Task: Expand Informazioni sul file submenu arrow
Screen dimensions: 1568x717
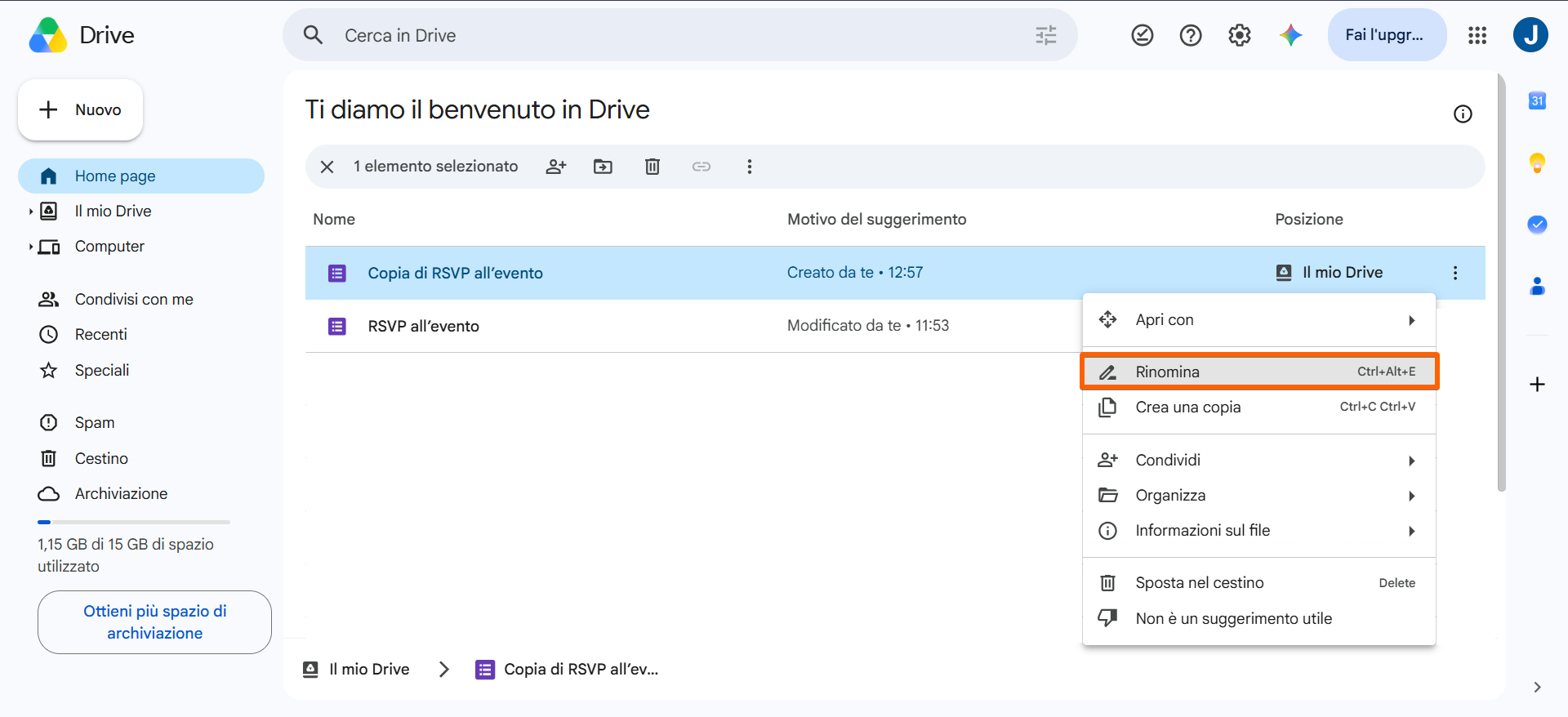Action: (x=1411, y=531)
